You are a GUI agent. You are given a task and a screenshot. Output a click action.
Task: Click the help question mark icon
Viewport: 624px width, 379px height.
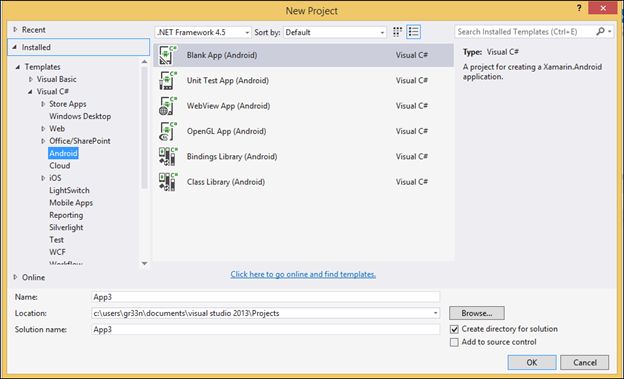[579, 8]
